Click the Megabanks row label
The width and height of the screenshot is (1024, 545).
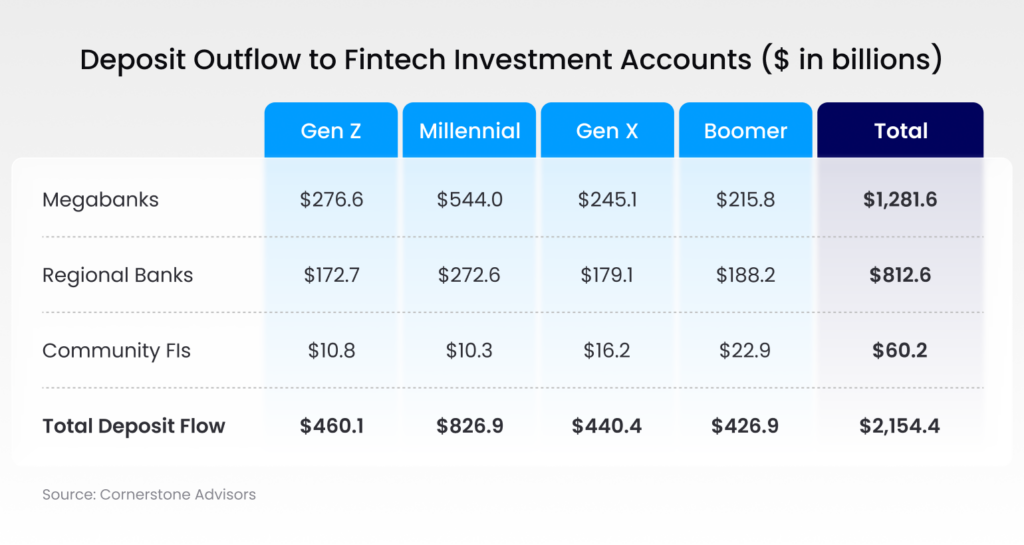[x=100, y=200]
